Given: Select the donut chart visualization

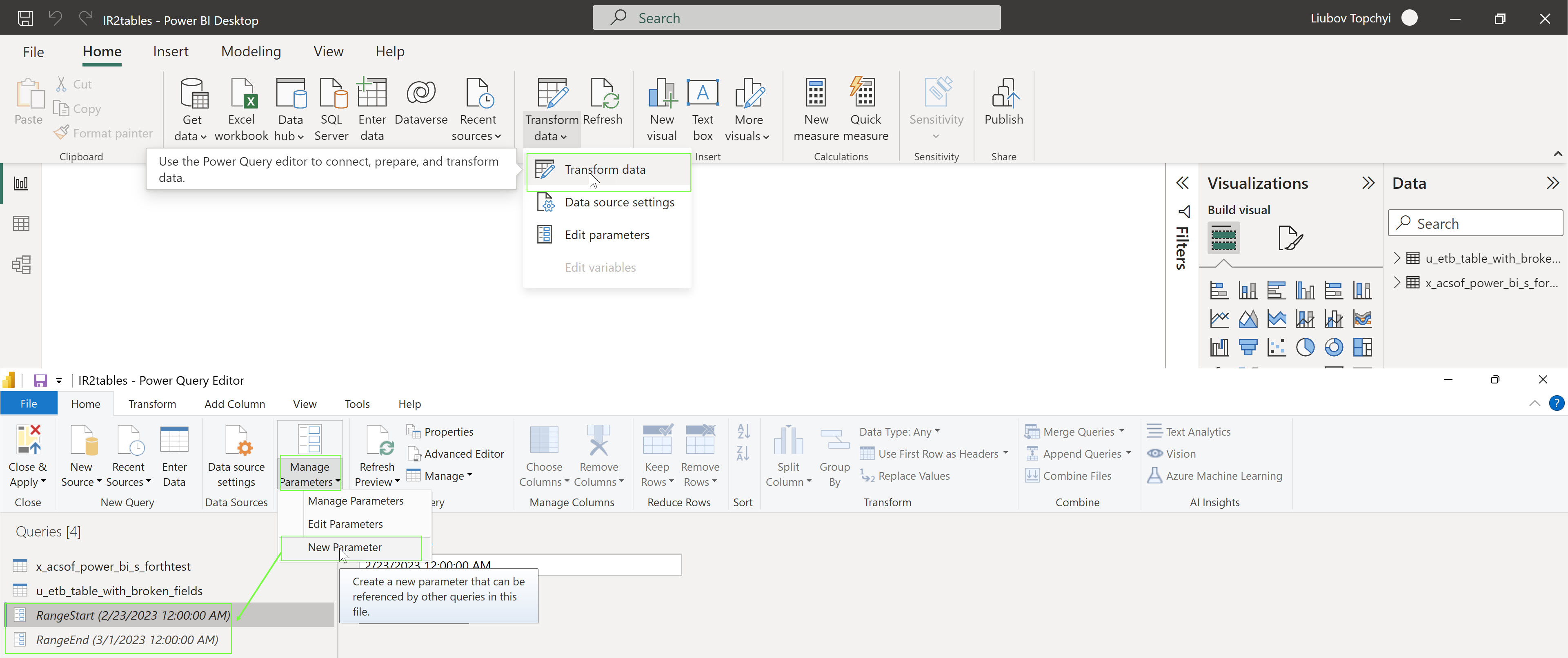Looking at the screenshot, I should tap(1333, 347).
